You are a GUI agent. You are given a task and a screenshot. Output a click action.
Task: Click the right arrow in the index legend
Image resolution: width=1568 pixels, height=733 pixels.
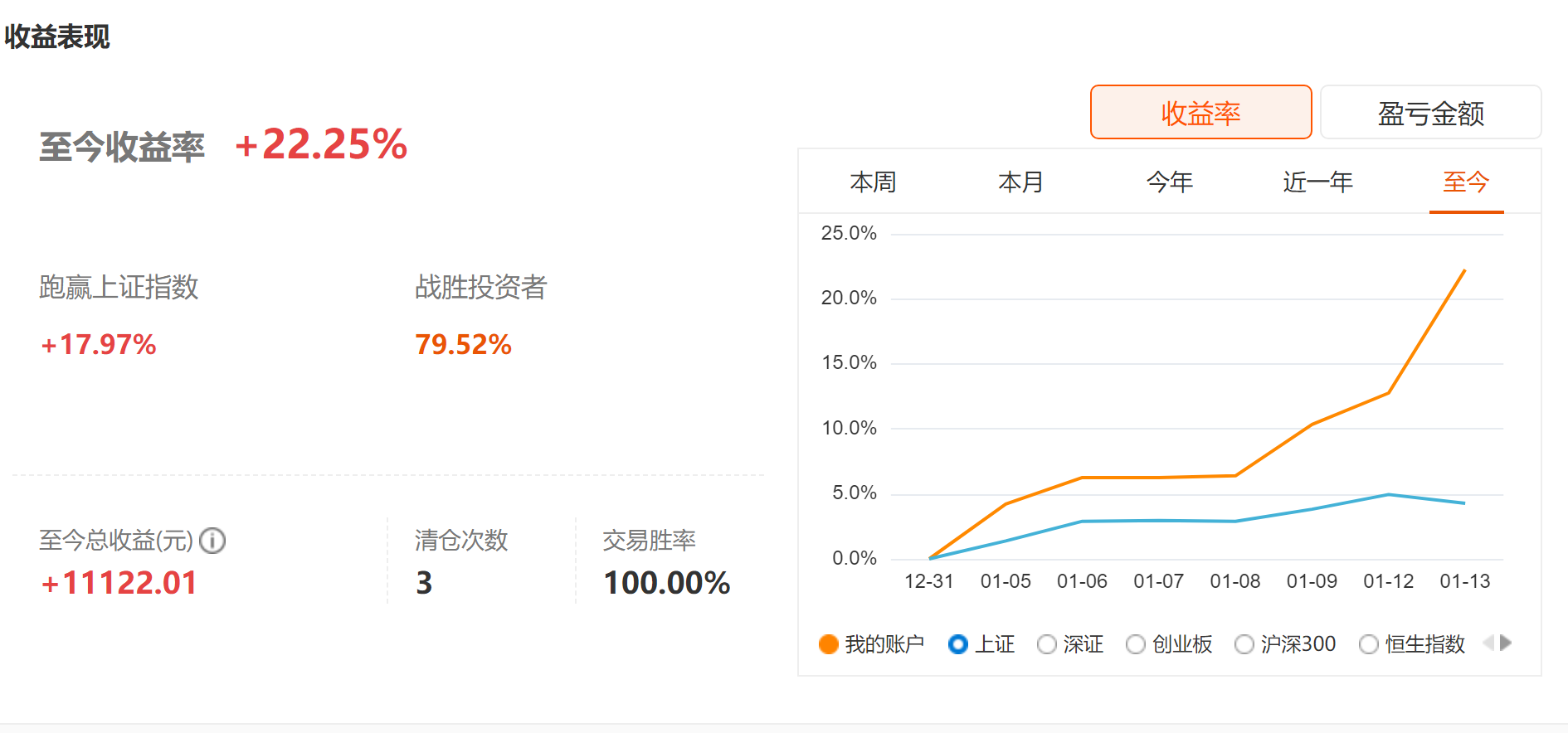pyautogui.click(x=1506, y=643)
